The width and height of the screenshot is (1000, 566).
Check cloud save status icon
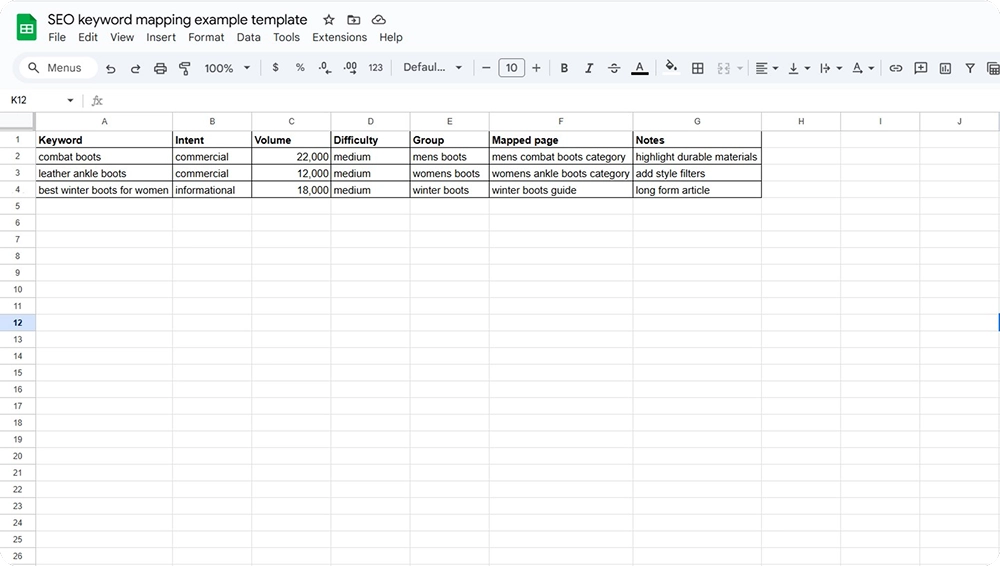point(378,20)
